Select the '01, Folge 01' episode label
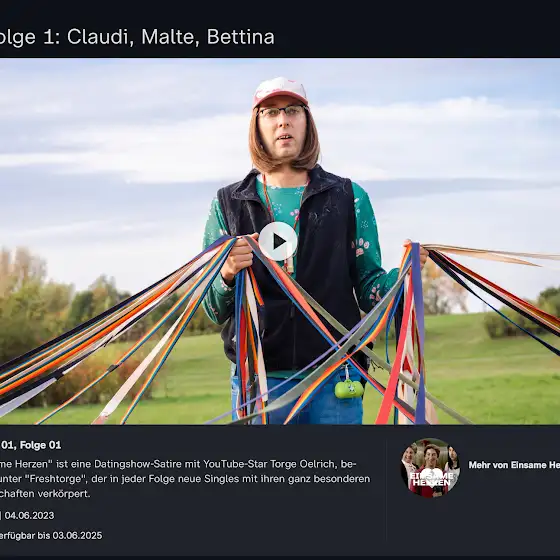This screenshot has width=560, height=560. point(31,445)
